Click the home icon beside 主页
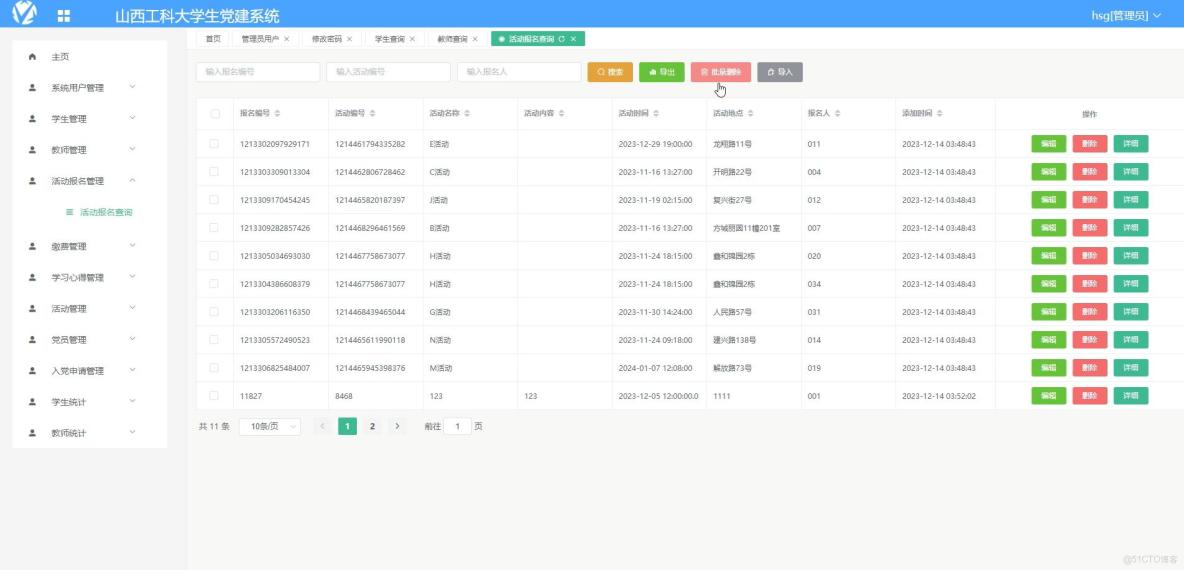 point(32,57)
